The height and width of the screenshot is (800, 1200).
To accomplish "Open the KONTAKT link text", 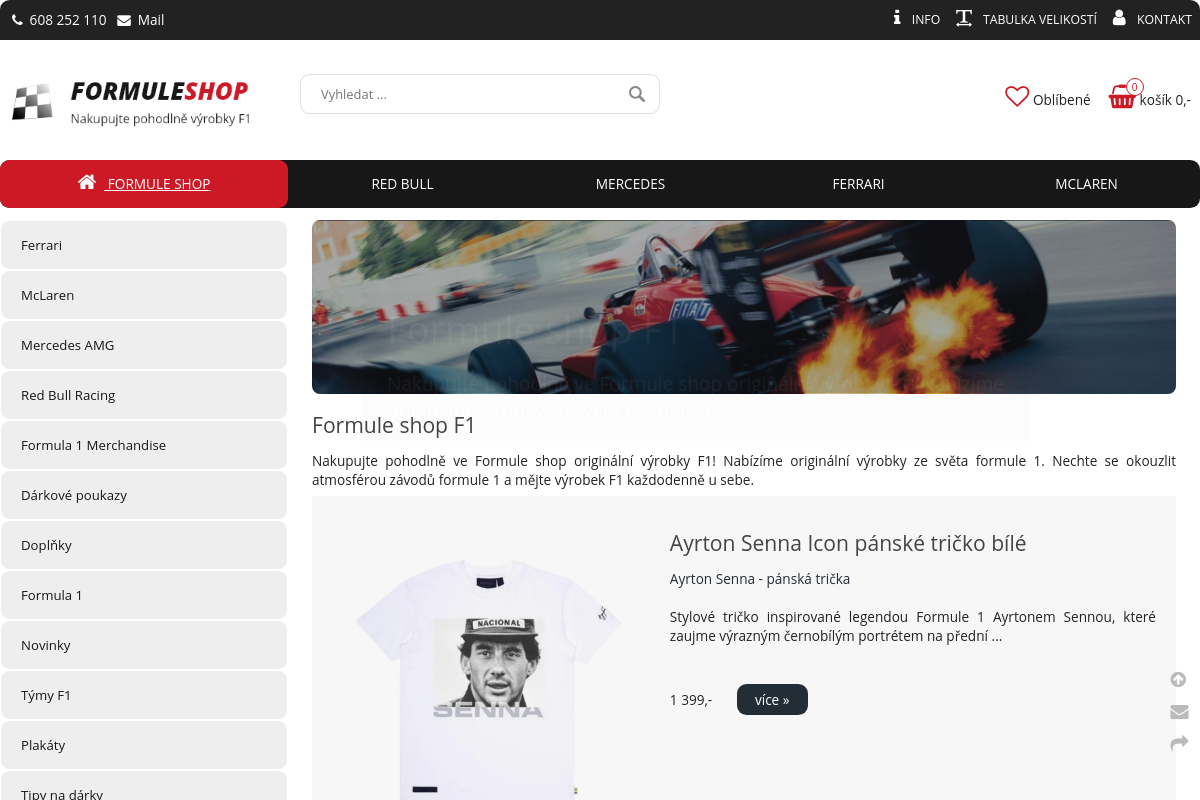I will (x=1164, y=19).
